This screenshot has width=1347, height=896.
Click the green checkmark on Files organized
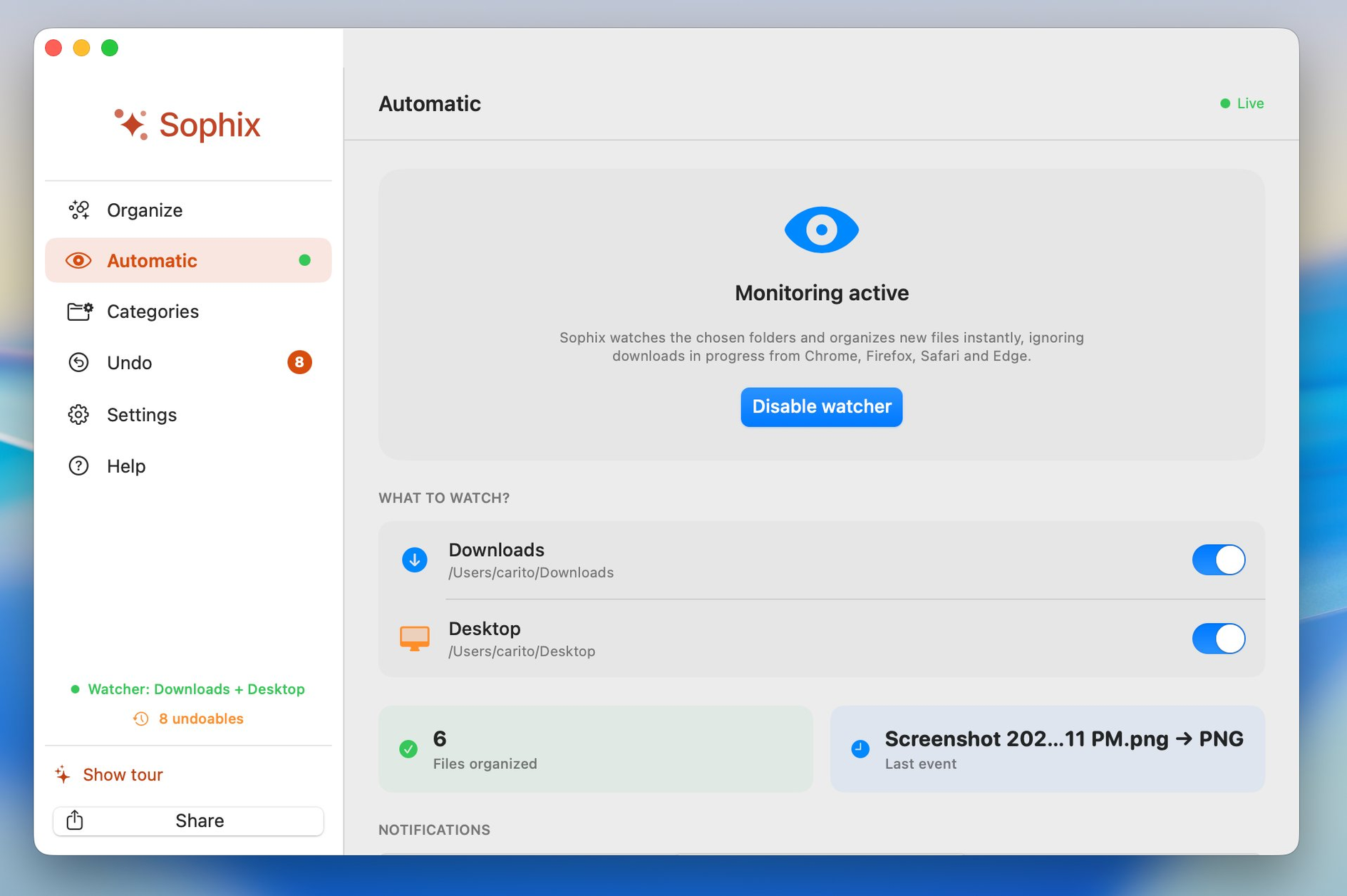tap(408, 749)
